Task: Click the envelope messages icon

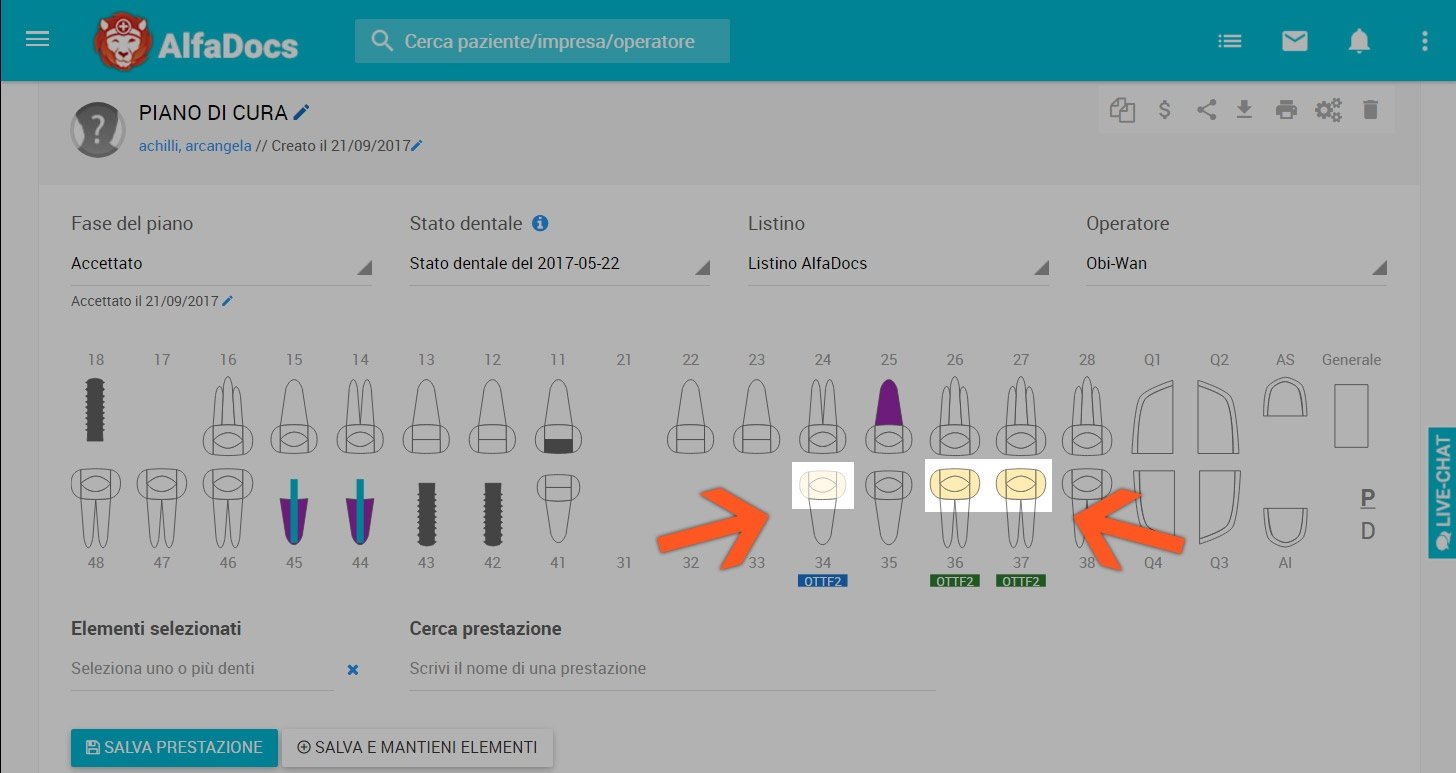Action: [1295, 41]
